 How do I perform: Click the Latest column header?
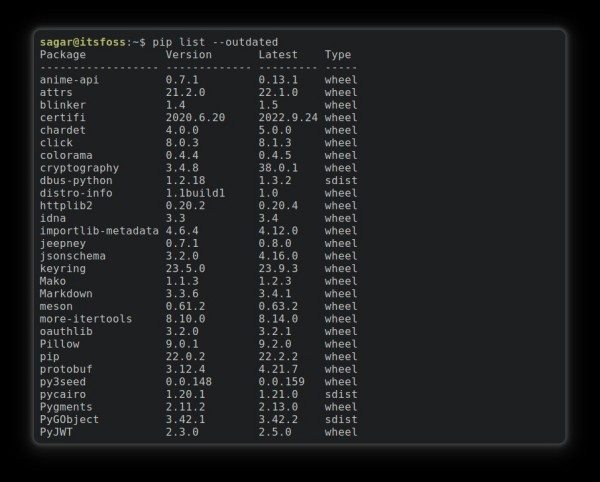(x=277, y=54)
